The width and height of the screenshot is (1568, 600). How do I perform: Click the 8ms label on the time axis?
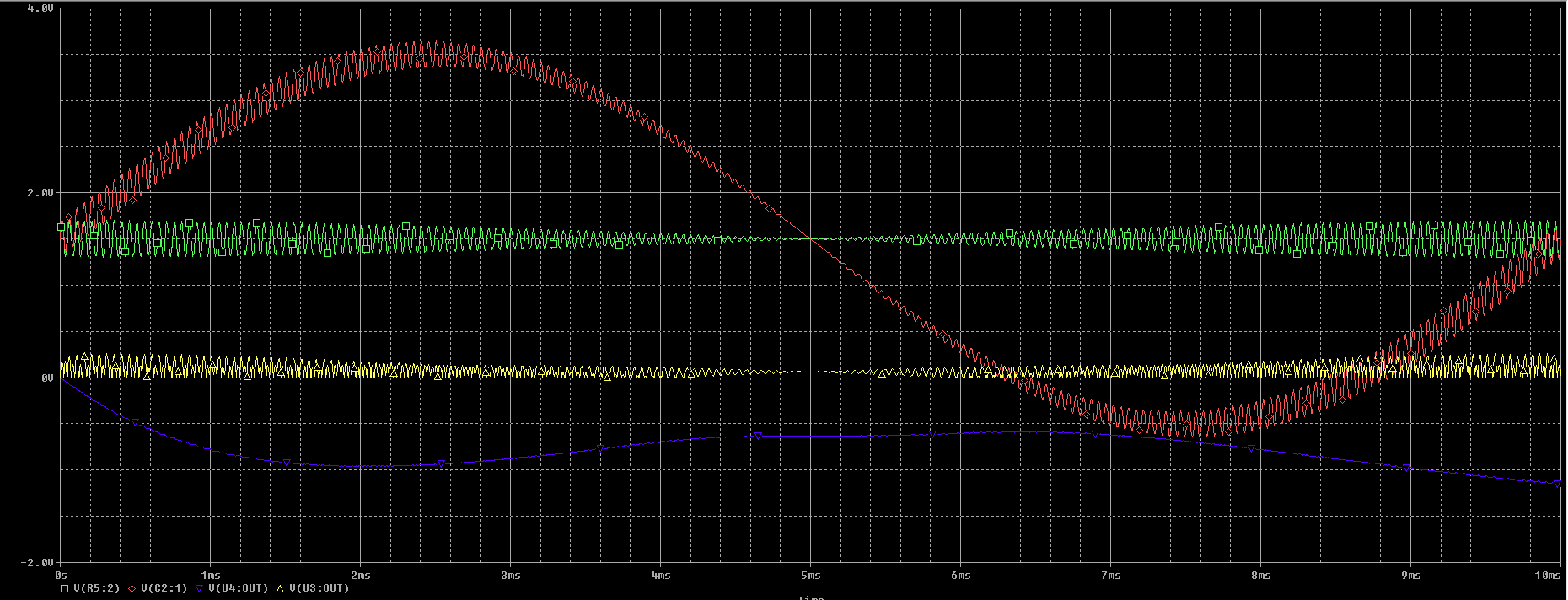point(1260,575)
